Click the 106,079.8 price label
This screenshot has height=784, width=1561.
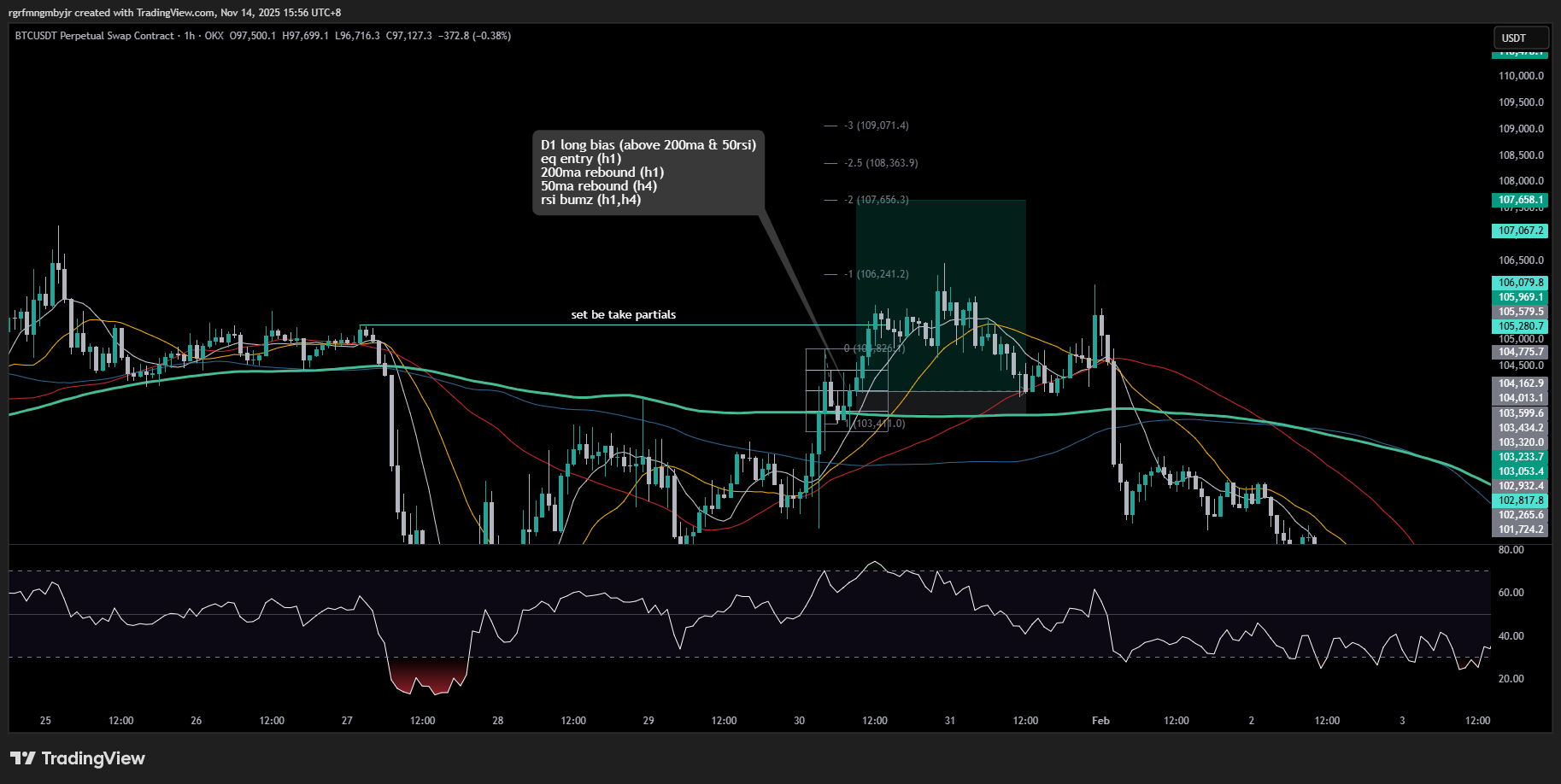[x=1520, y=283]
